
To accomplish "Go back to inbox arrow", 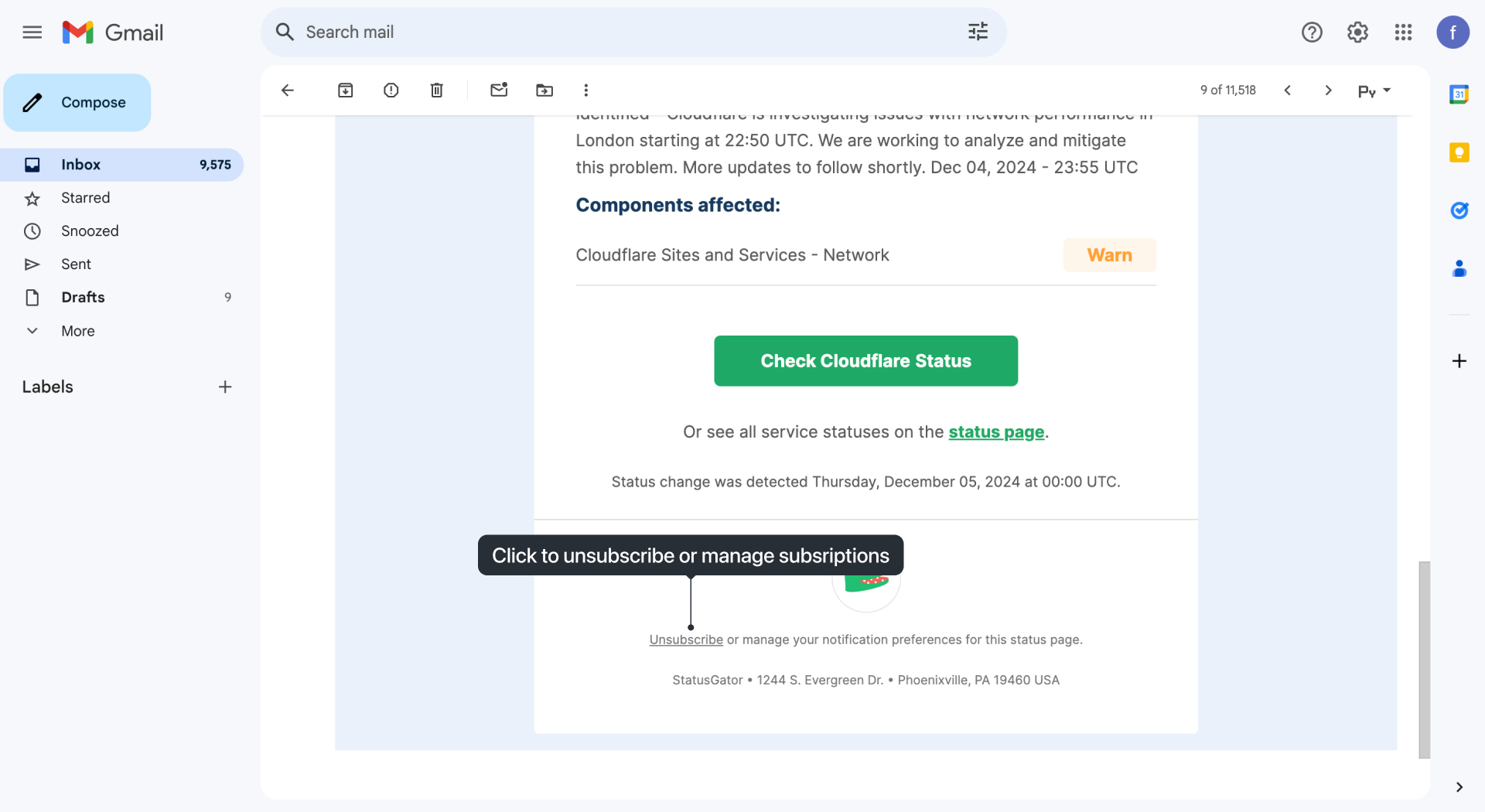I will [288, 90].
